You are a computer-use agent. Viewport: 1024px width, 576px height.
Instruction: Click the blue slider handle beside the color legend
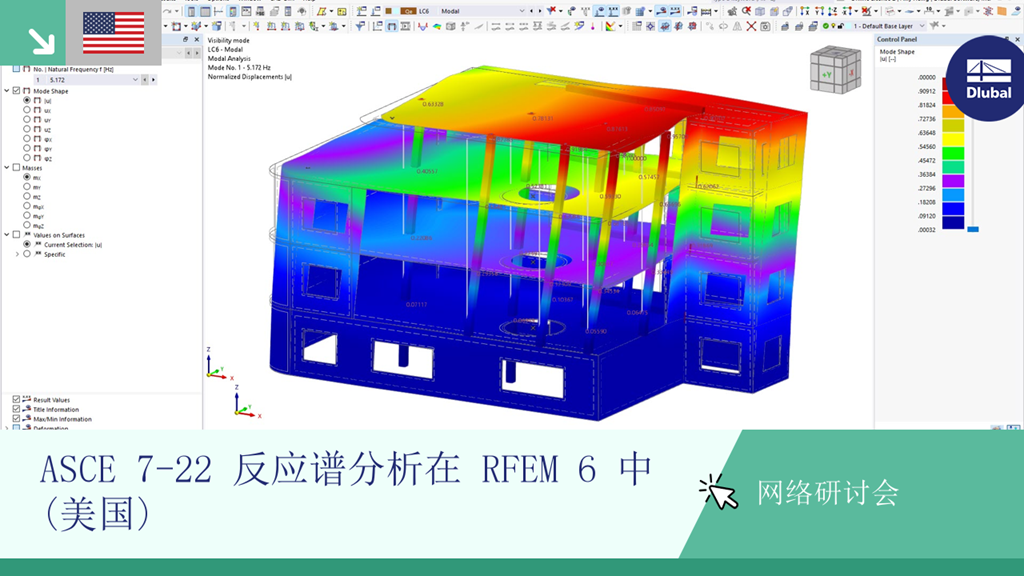[972, 229]
